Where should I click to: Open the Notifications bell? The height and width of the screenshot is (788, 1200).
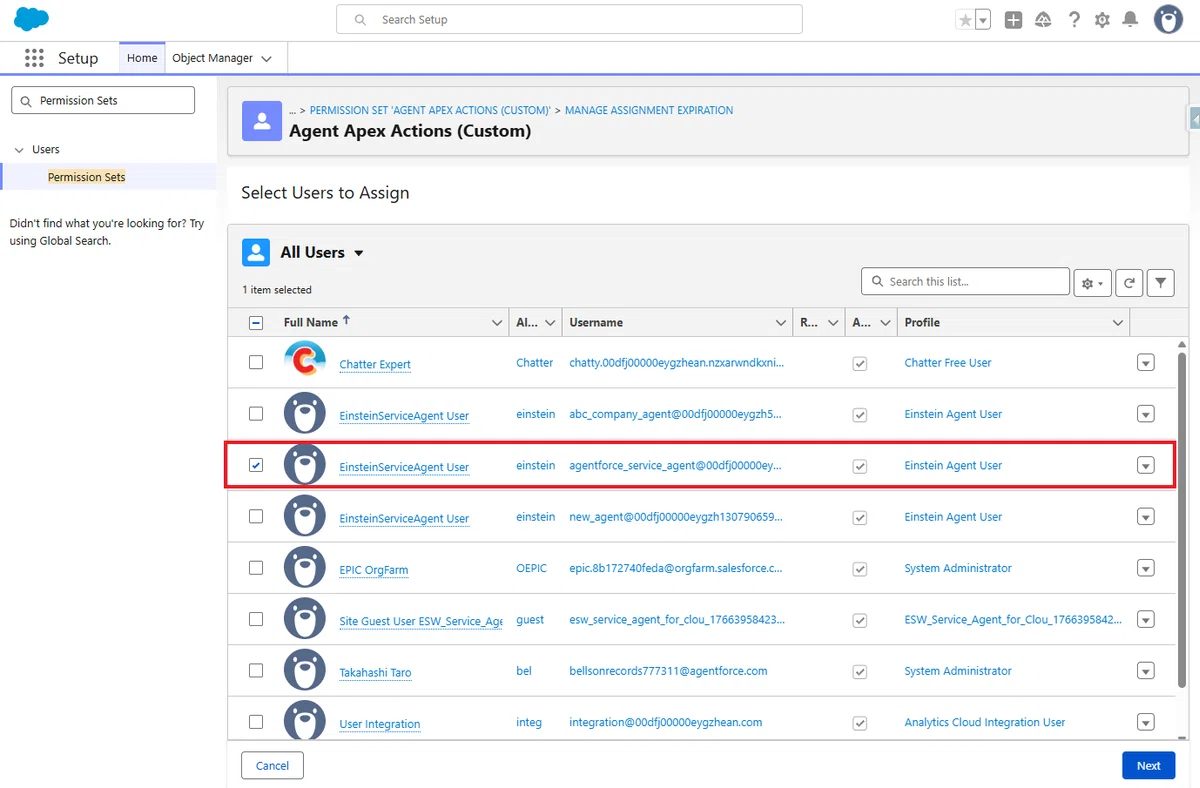pyautogui.click(x=1130, y=20)
